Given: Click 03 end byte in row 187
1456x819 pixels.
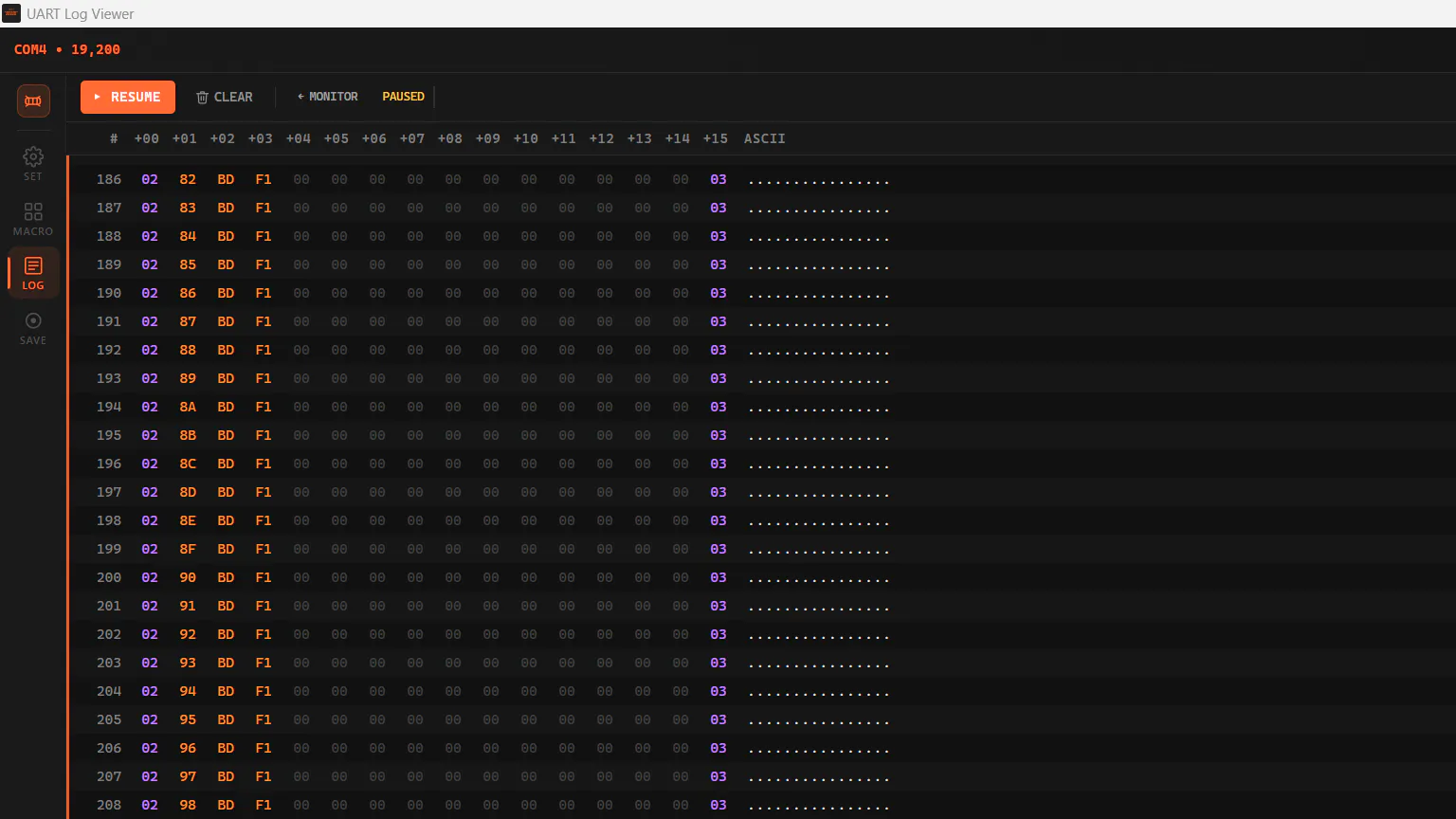Looking at the screenshot, I should click(x=719, y=208).
